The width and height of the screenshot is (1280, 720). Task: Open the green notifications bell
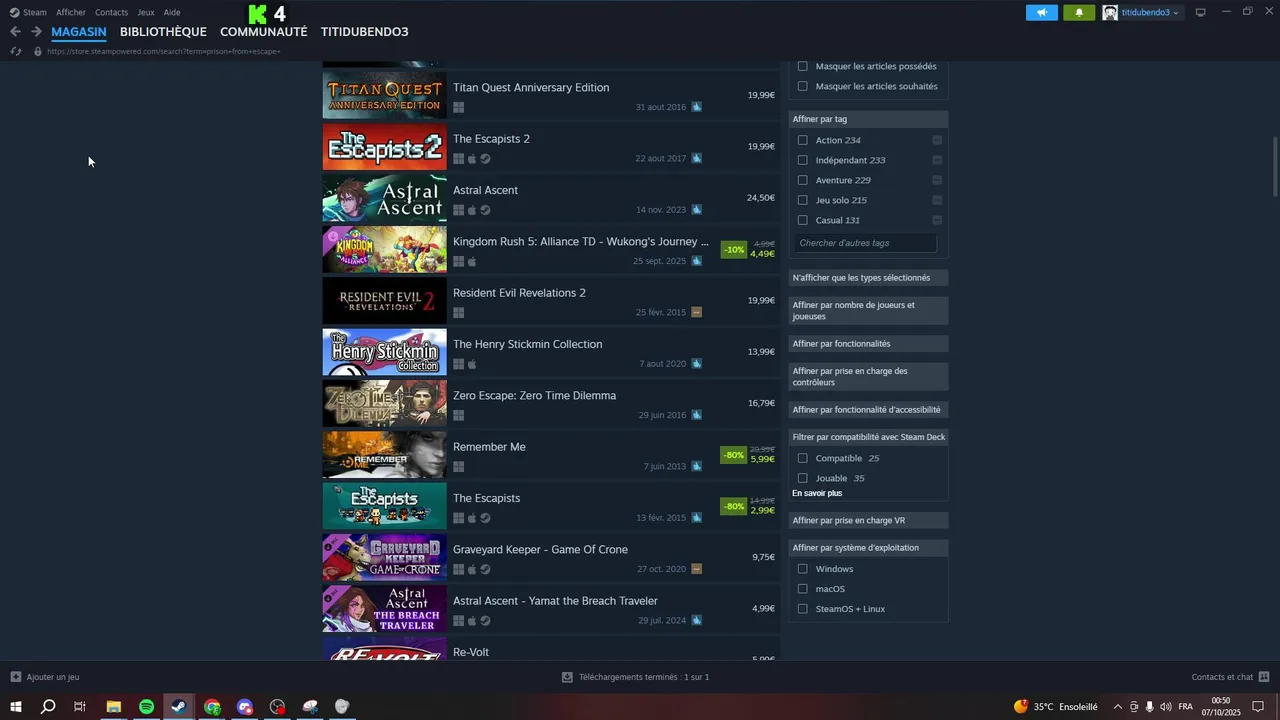(1079, 13)
